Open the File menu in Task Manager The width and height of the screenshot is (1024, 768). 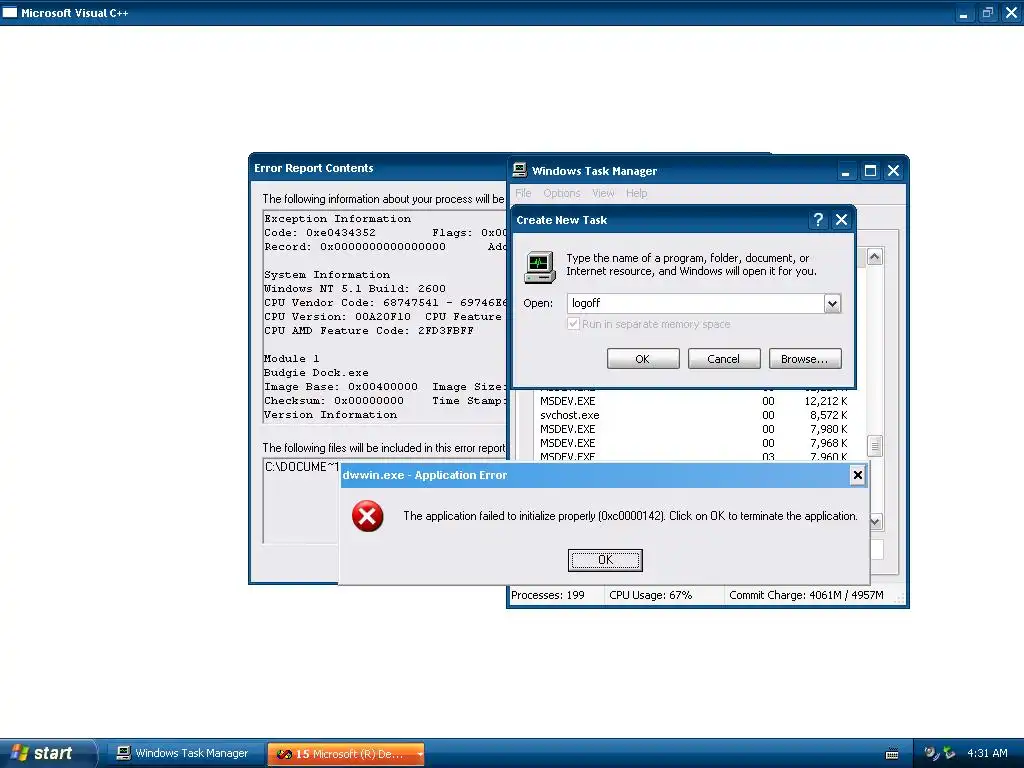coord(523,193)
